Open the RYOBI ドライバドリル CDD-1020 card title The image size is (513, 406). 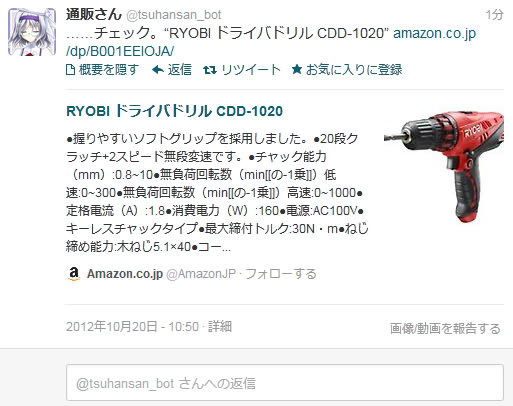(x=174, y=111)
